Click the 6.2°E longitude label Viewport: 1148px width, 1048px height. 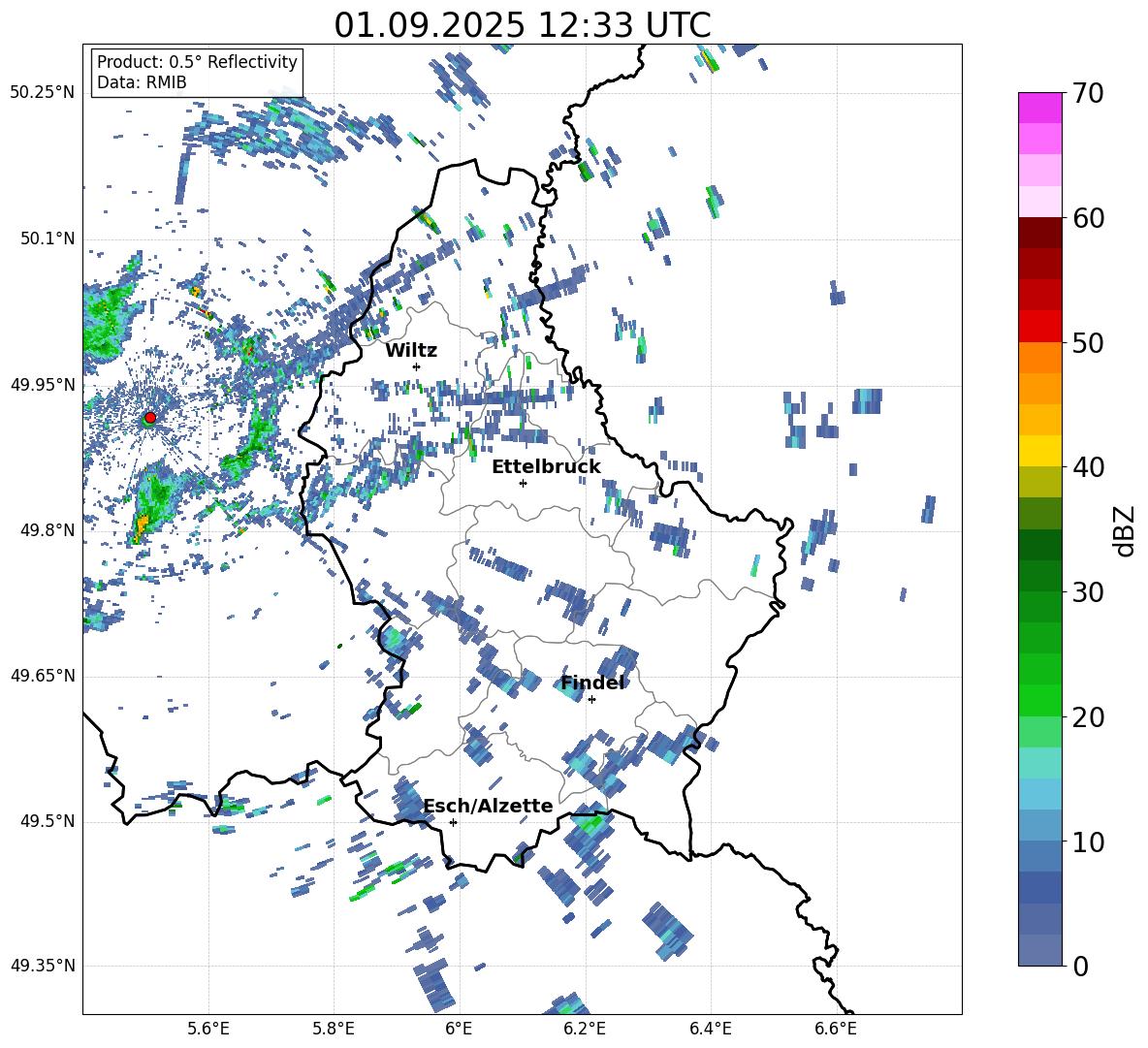pyautogui.click(x=585, y=1030)
